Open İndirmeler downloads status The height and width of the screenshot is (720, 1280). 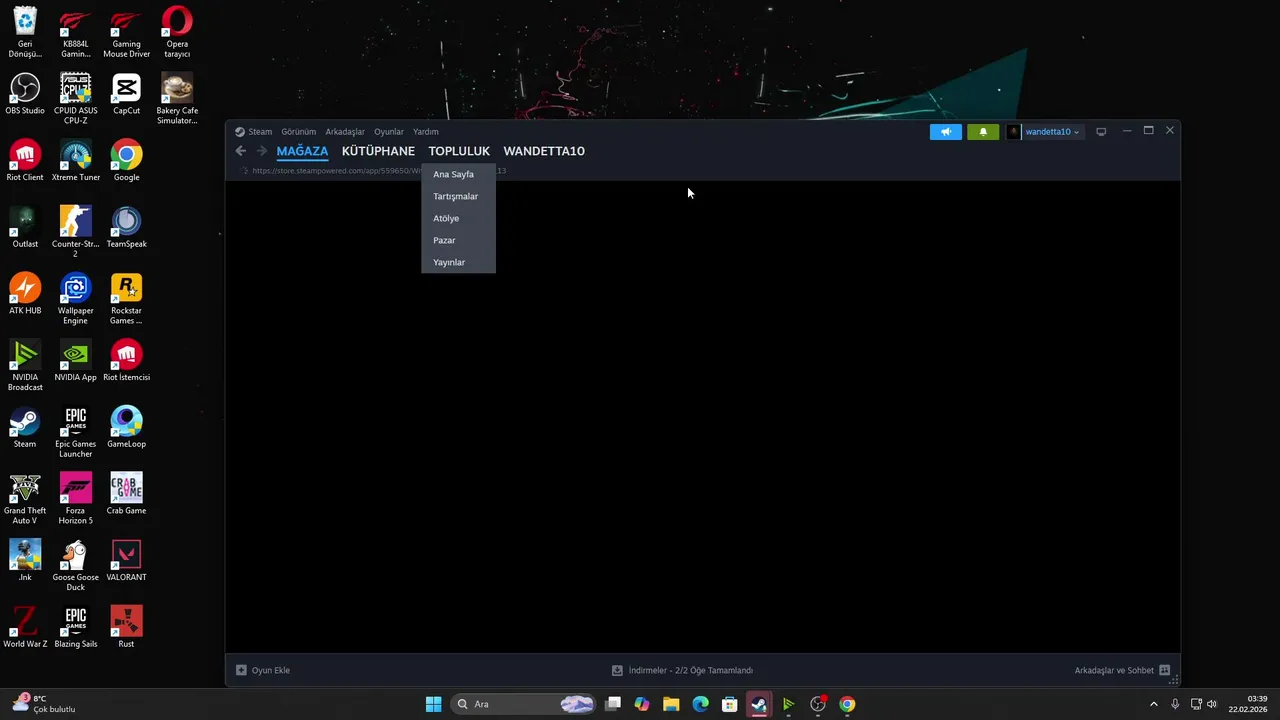(682, 670)
